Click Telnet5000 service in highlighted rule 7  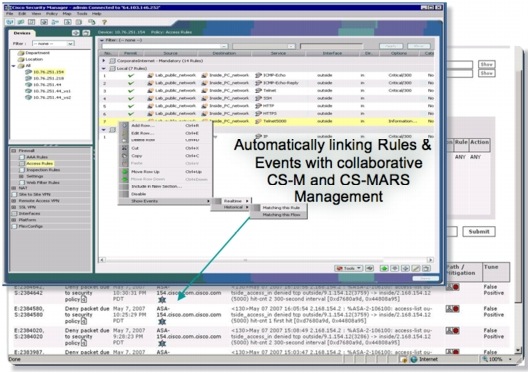[x=275, y=121]
